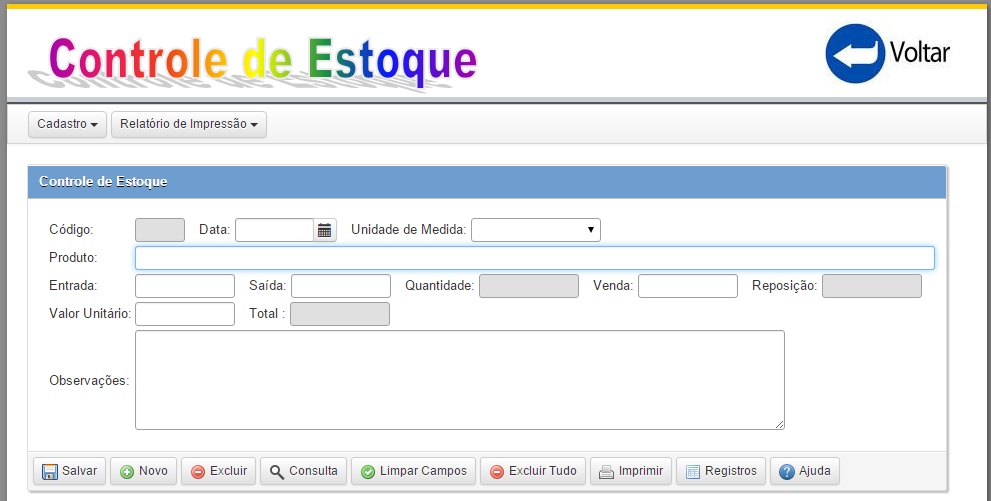Open Consulta with magnifier icon
The image size is (991, 501).
pyautogui.click(x=303, y=471)
